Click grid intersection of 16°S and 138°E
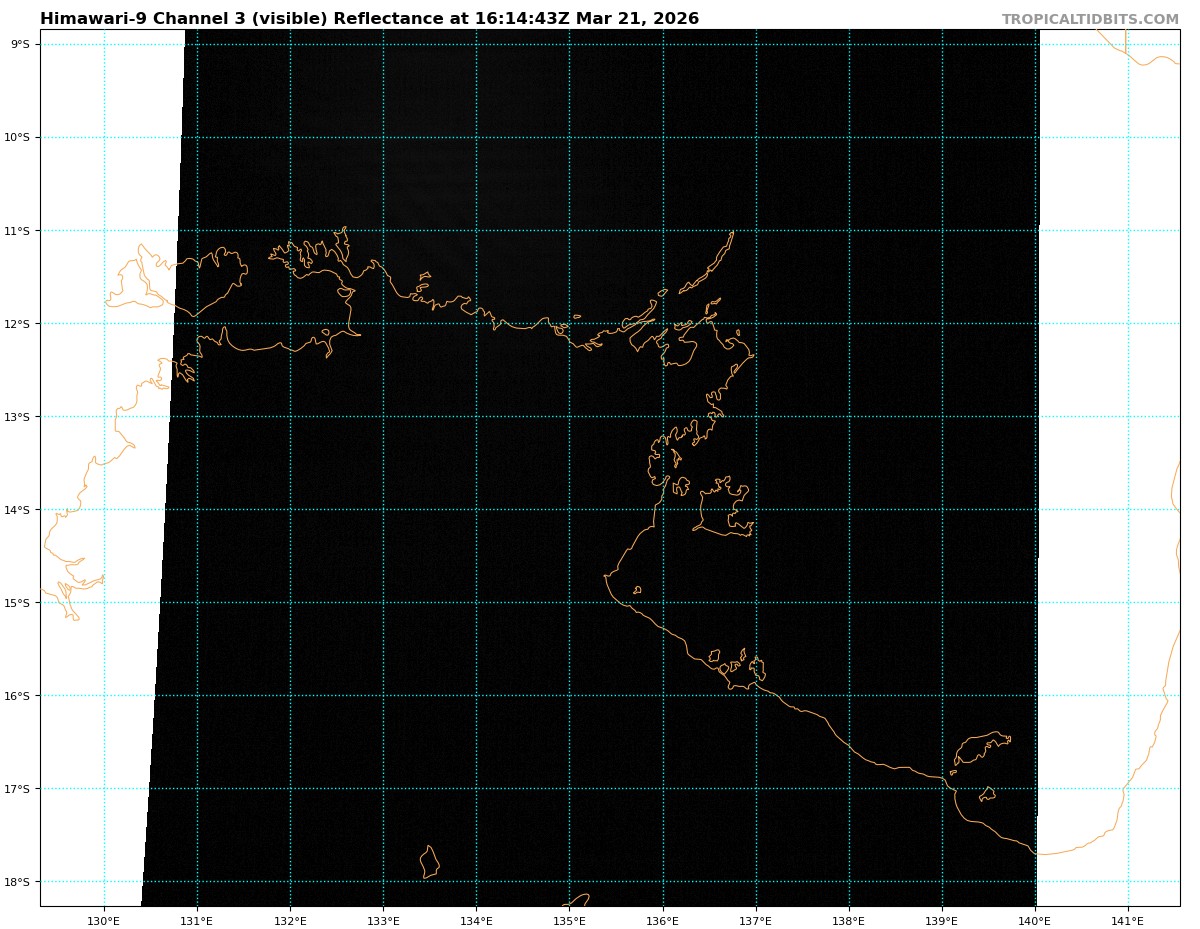The image size is (1200, 929). point(849,696)
